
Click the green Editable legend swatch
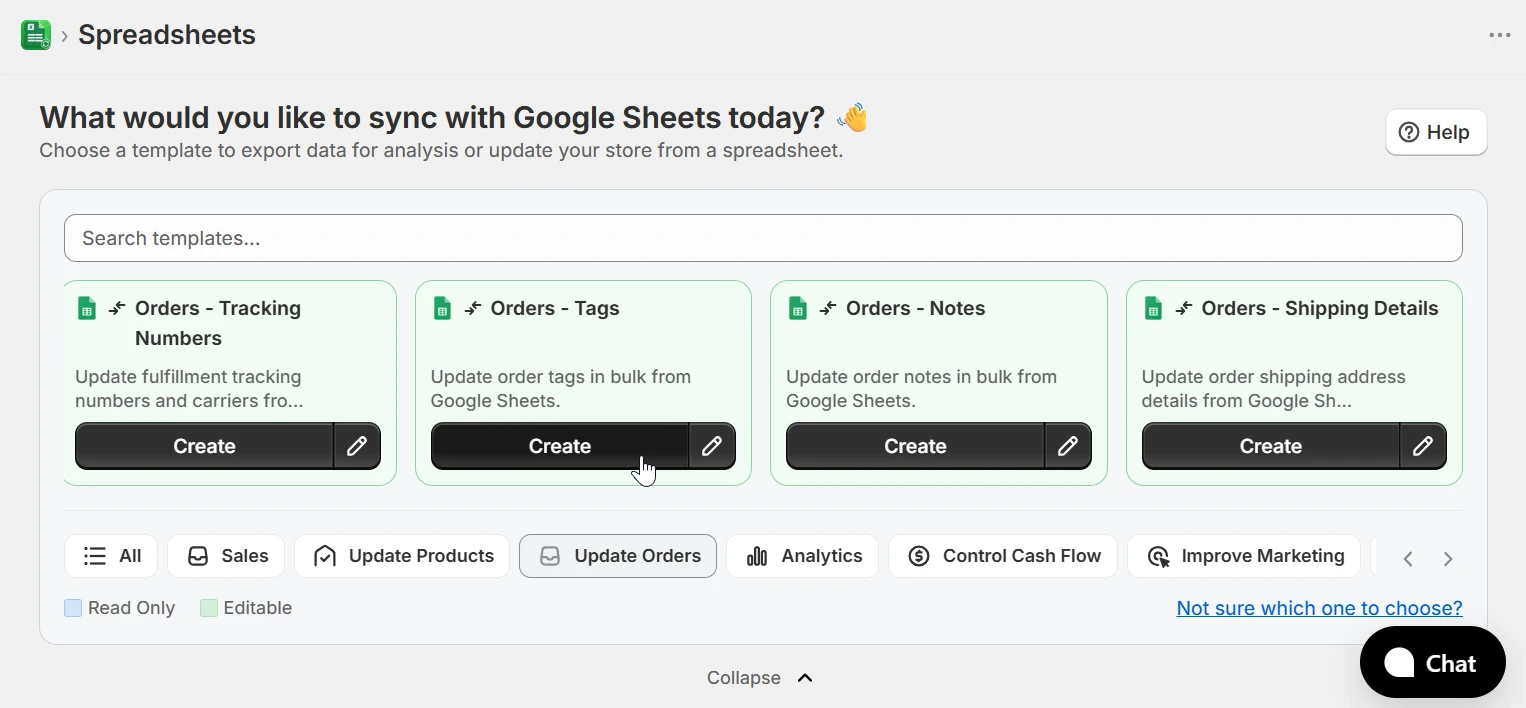[209, 608]
